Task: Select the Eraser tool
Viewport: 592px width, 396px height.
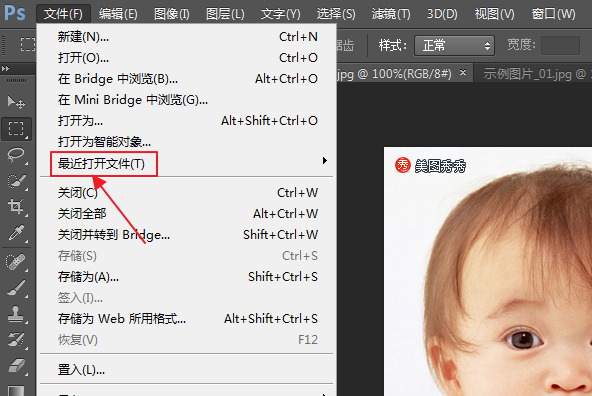Action: (16, 365)
